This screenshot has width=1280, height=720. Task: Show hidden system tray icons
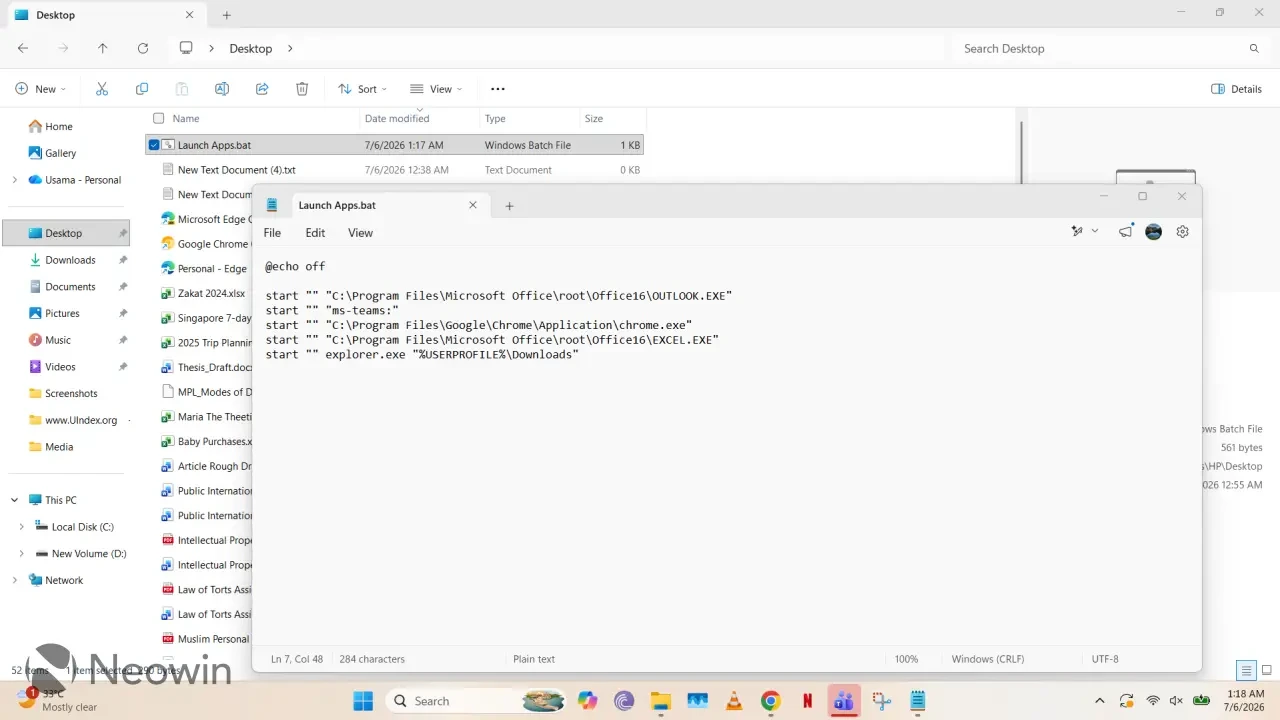click(1100, 701)
